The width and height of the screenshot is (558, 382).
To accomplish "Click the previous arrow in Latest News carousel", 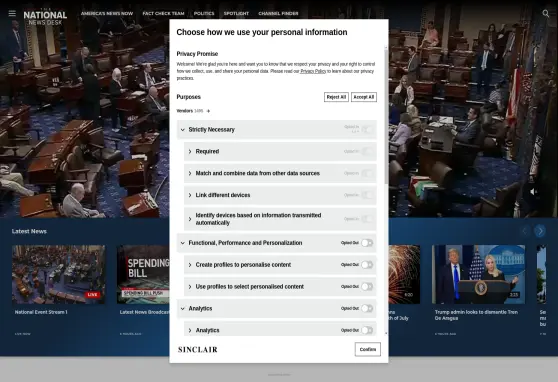I will coord(525,231).
